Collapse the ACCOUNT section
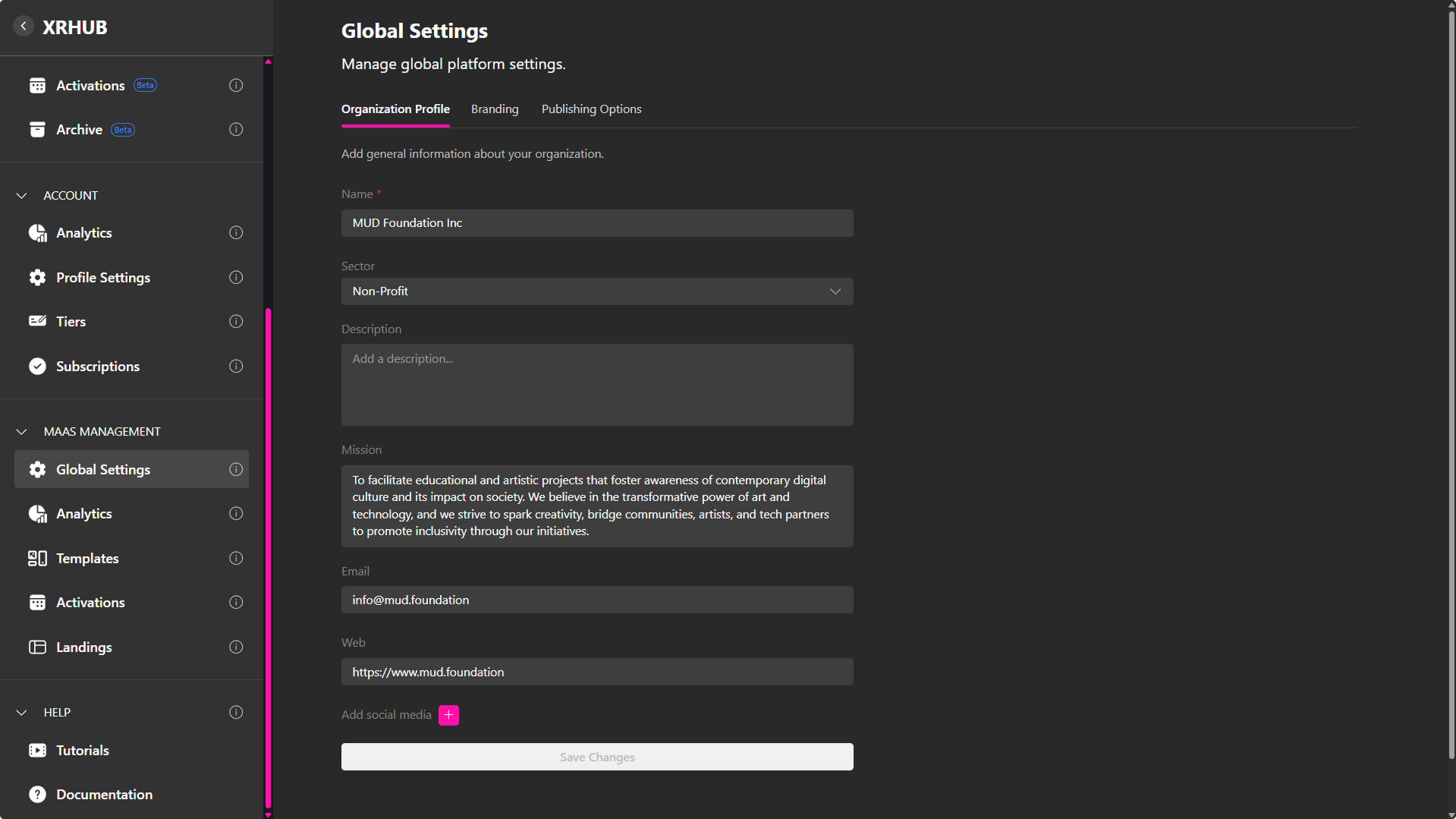1456x819 pixels. tap(22, 196)
